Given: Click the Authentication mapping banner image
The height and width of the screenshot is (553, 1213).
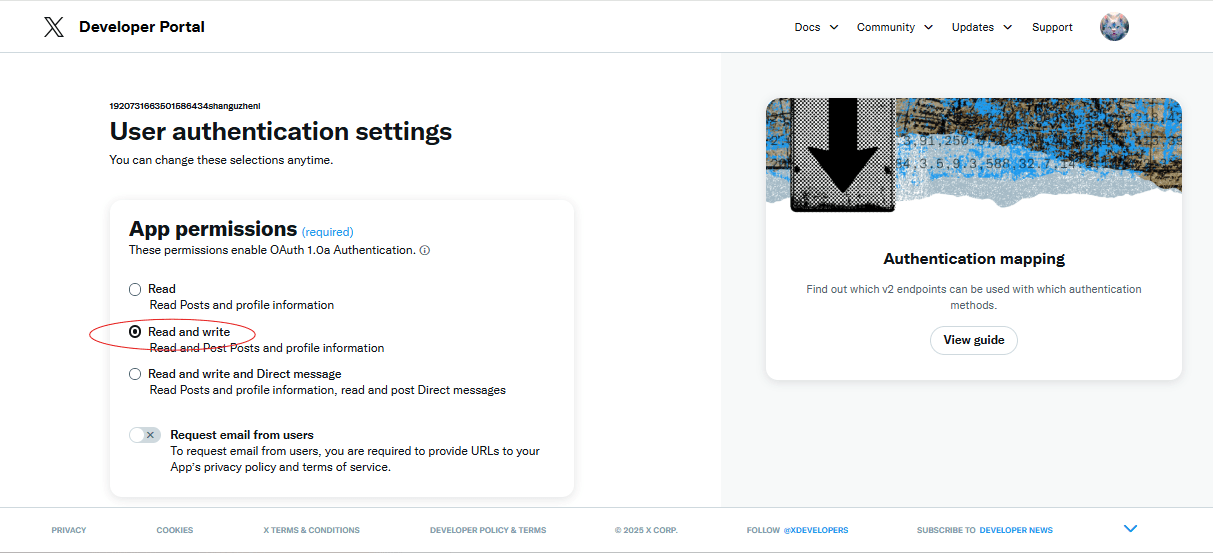Looking at the screenshot, I should [x=974, y=155].
